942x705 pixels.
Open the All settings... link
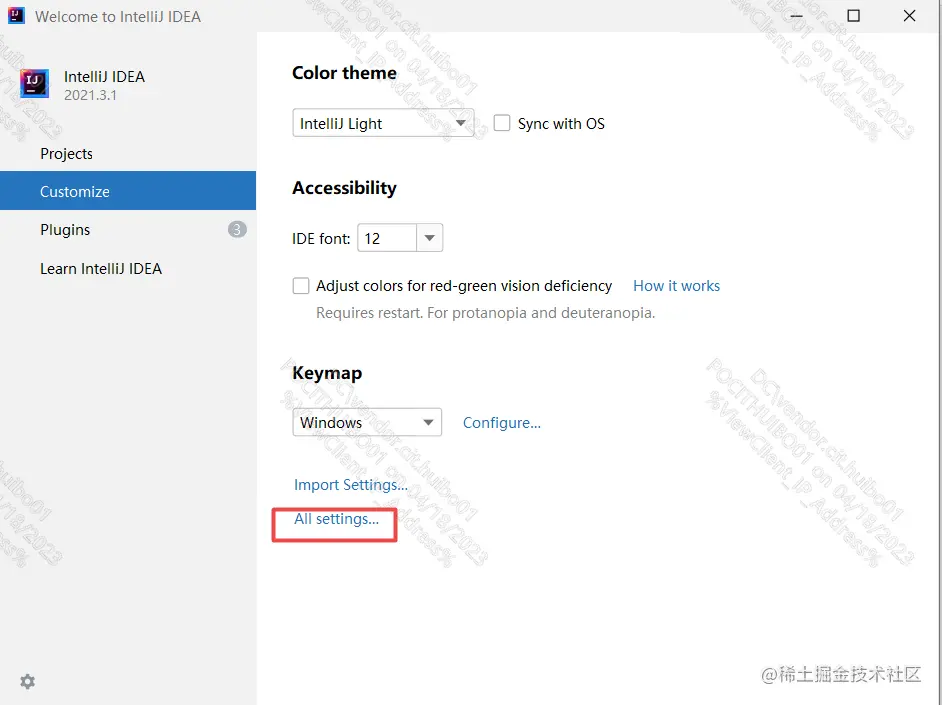[x=336, y=519]
